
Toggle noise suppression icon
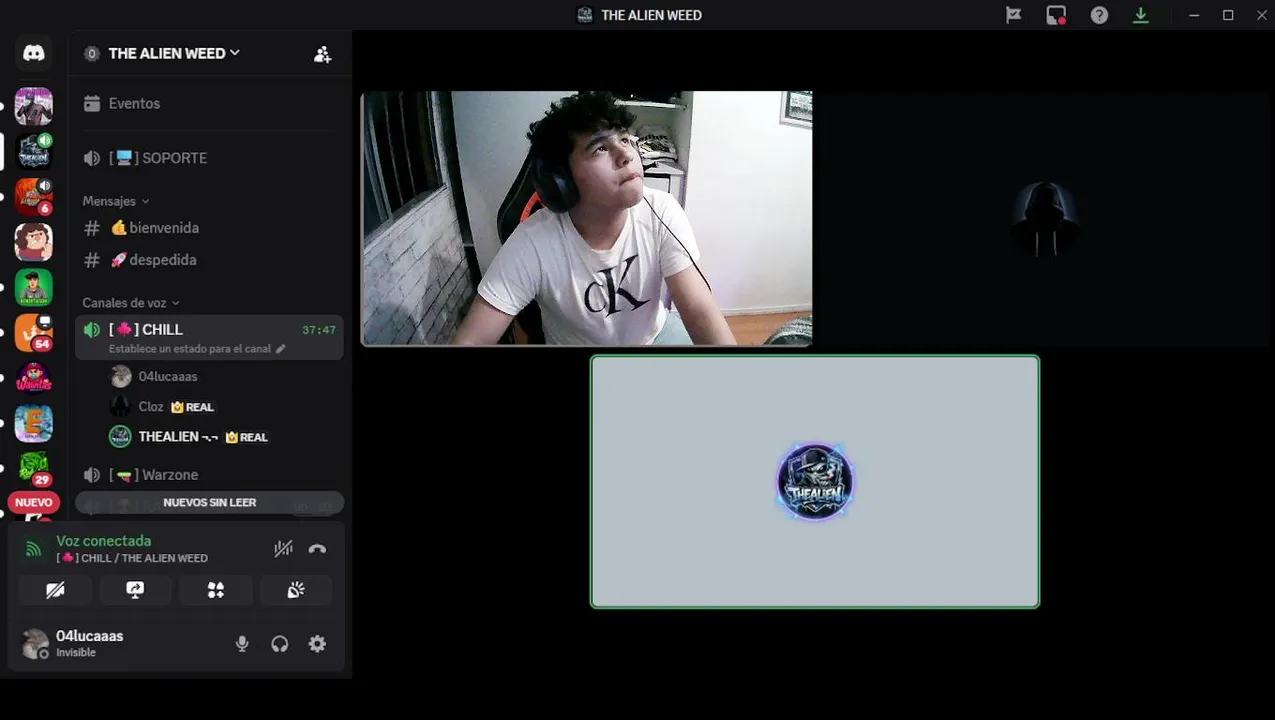283,549
